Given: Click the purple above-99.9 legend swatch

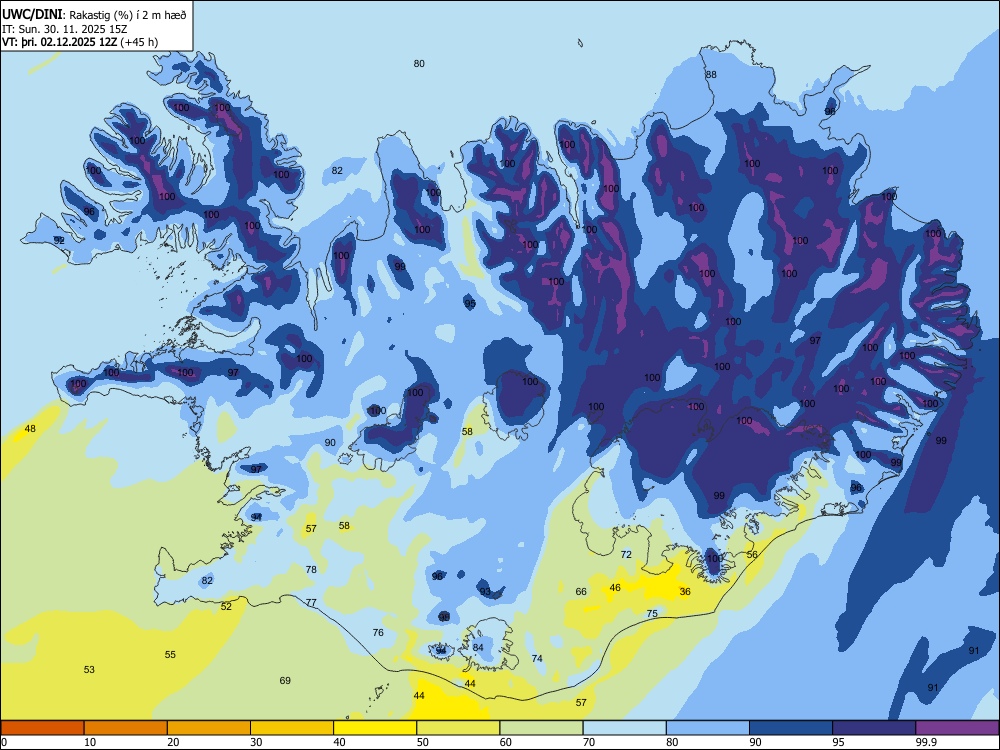Looking at the screenshot, I should (x=957, y=728).
